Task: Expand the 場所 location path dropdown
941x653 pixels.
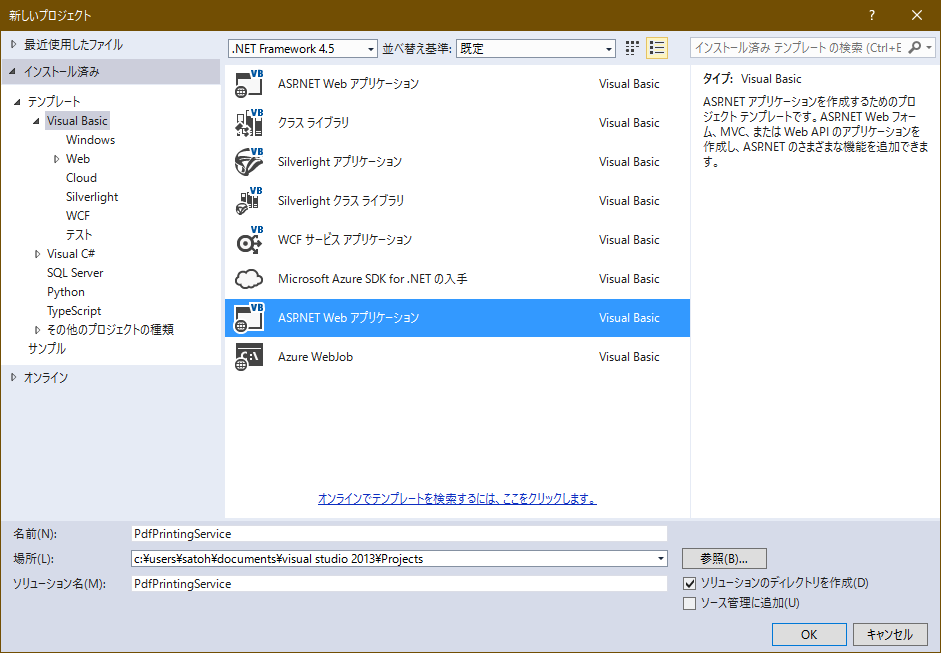Action: coord(661,559)
